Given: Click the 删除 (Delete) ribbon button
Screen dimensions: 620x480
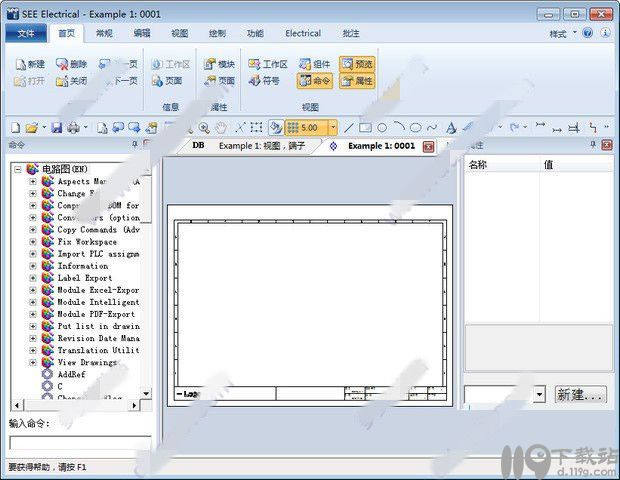Looking at the screenshot, I should 72,64.
